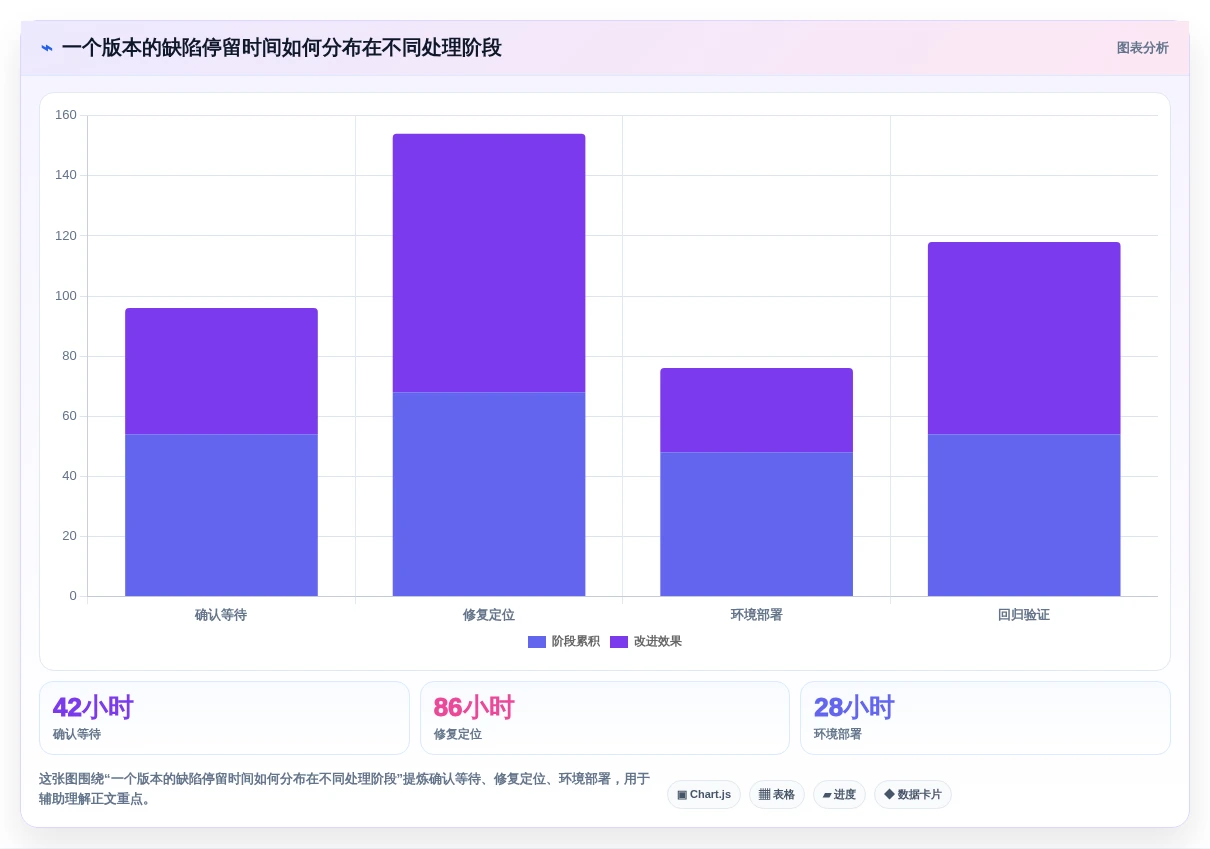Open the 86小时 修复定位 data card
The height and width of the screenshot is (849, 1210).
pyautogui.click(x=605, y=718)
